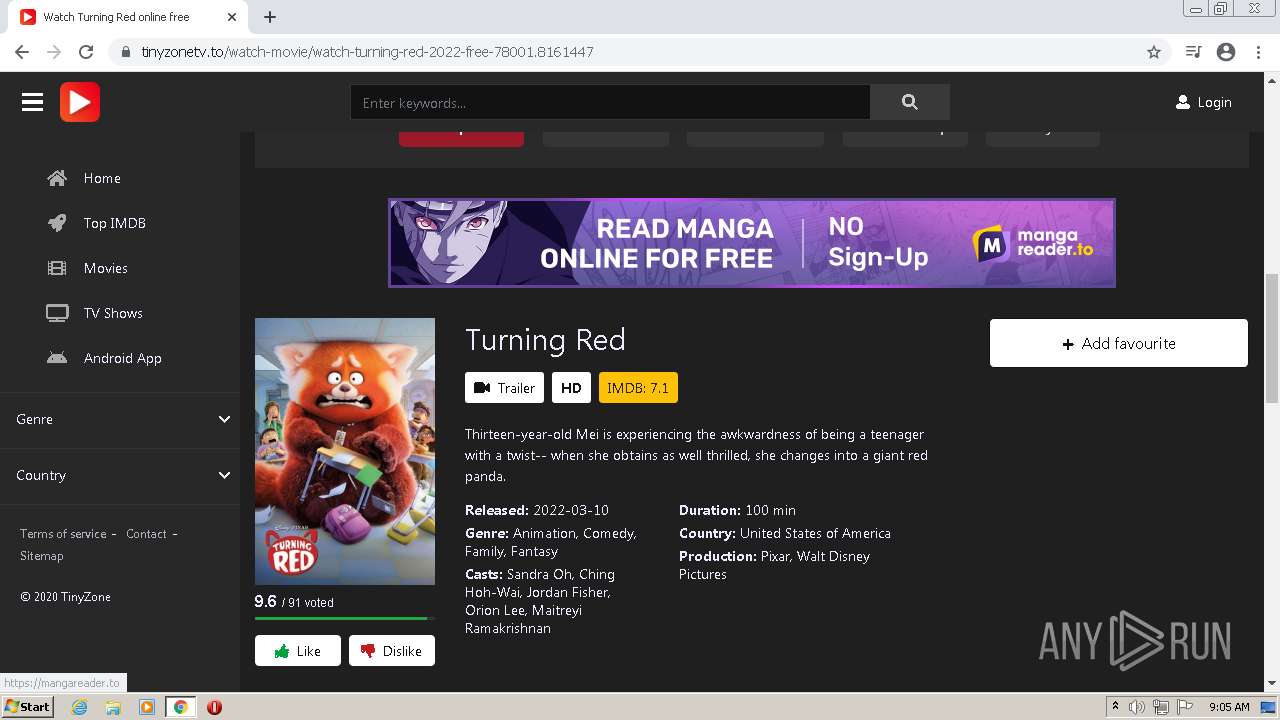Click the Like thumbs-up button
Screen dimensions: 1280x720
coord(298,651)
